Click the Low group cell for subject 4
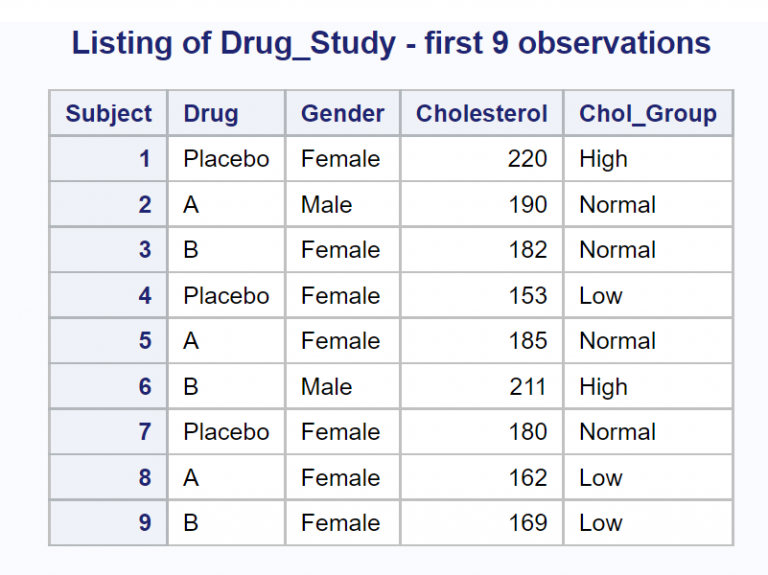The image size is (768, 575). [x=600, y=296]
